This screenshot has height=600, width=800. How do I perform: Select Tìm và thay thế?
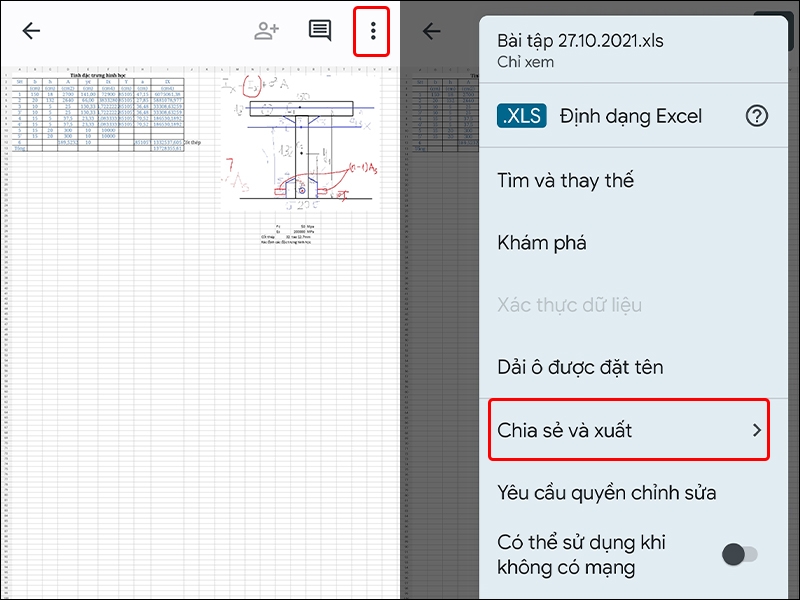coord(565,180)
